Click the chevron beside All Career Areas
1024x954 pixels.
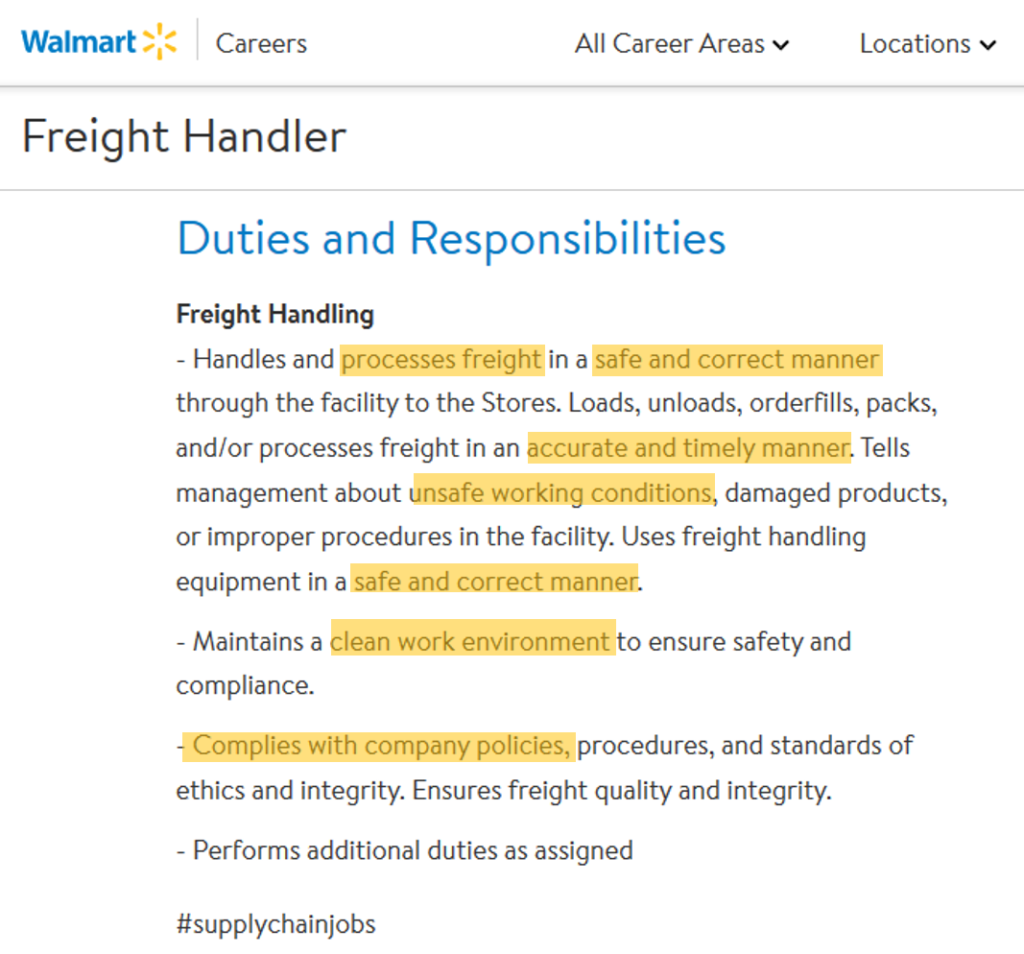click(780, 45)
